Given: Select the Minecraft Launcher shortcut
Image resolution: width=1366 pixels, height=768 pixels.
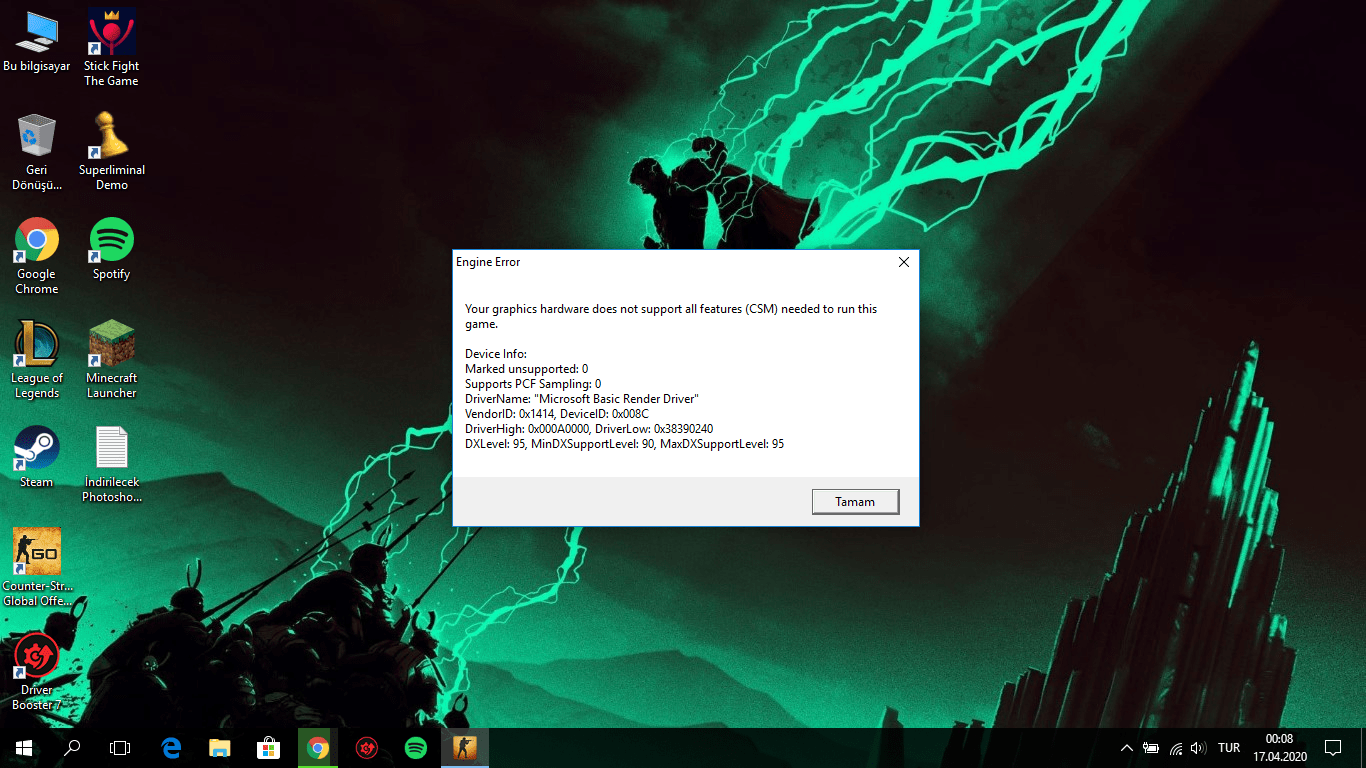Looking at the screenshot, I should 111,360.
